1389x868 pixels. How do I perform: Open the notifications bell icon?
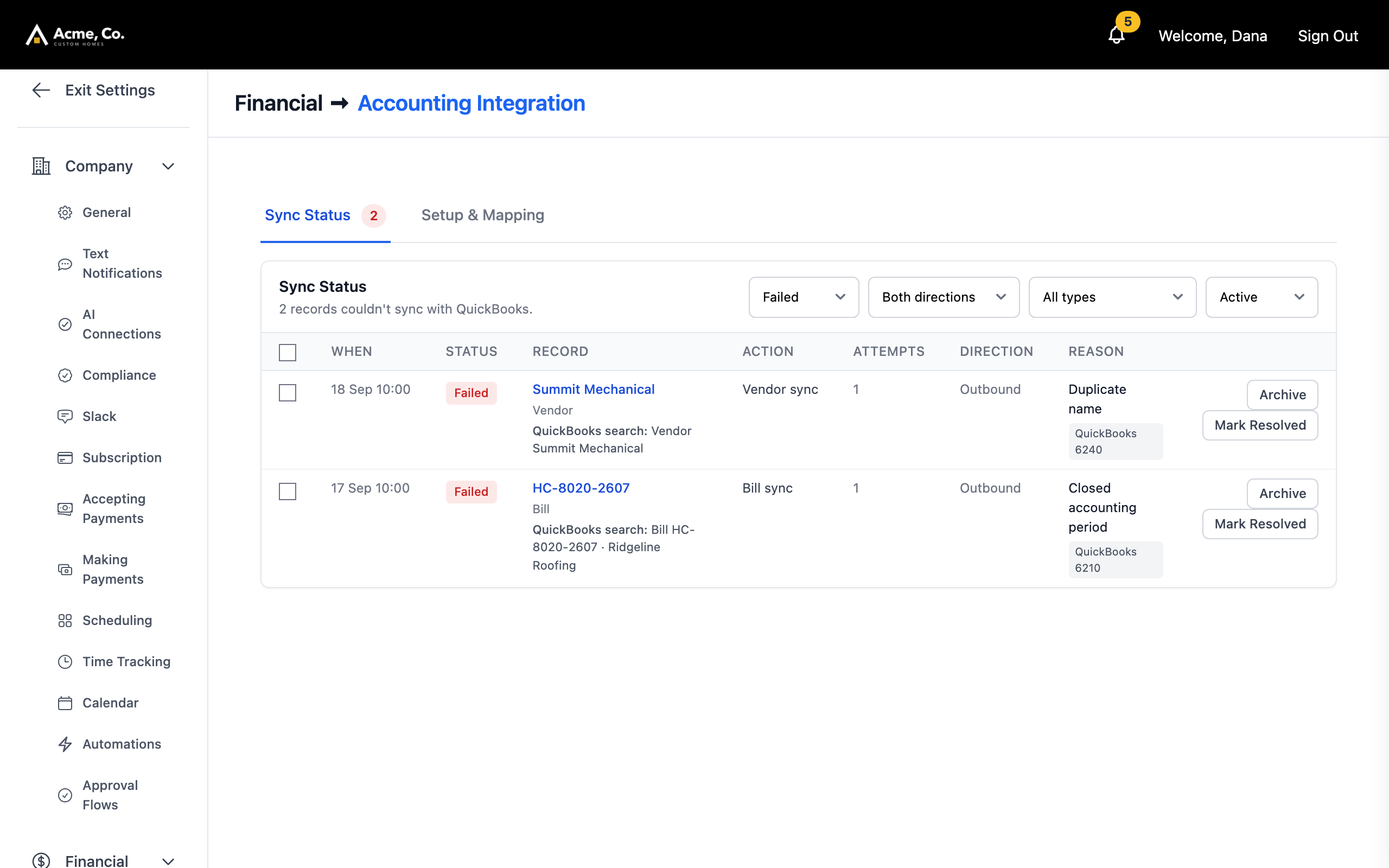(x=1117, y=36)
